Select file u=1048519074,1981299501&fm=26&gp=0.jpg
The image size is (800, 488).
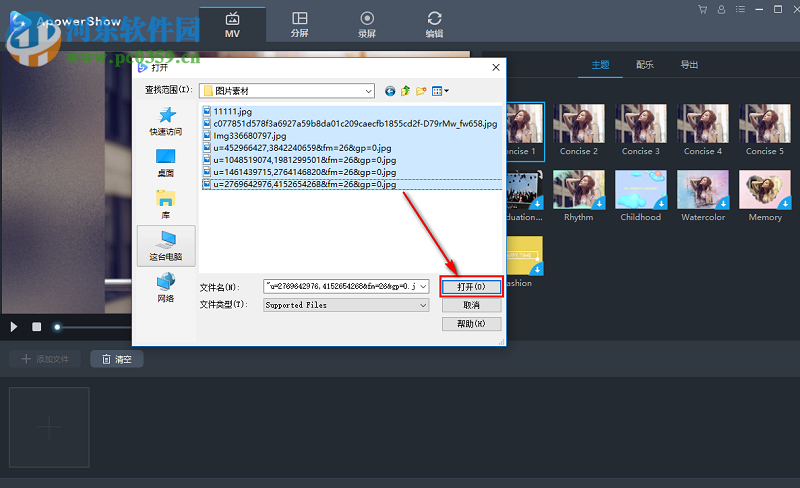pyautogui.click(x=299, y=160)
